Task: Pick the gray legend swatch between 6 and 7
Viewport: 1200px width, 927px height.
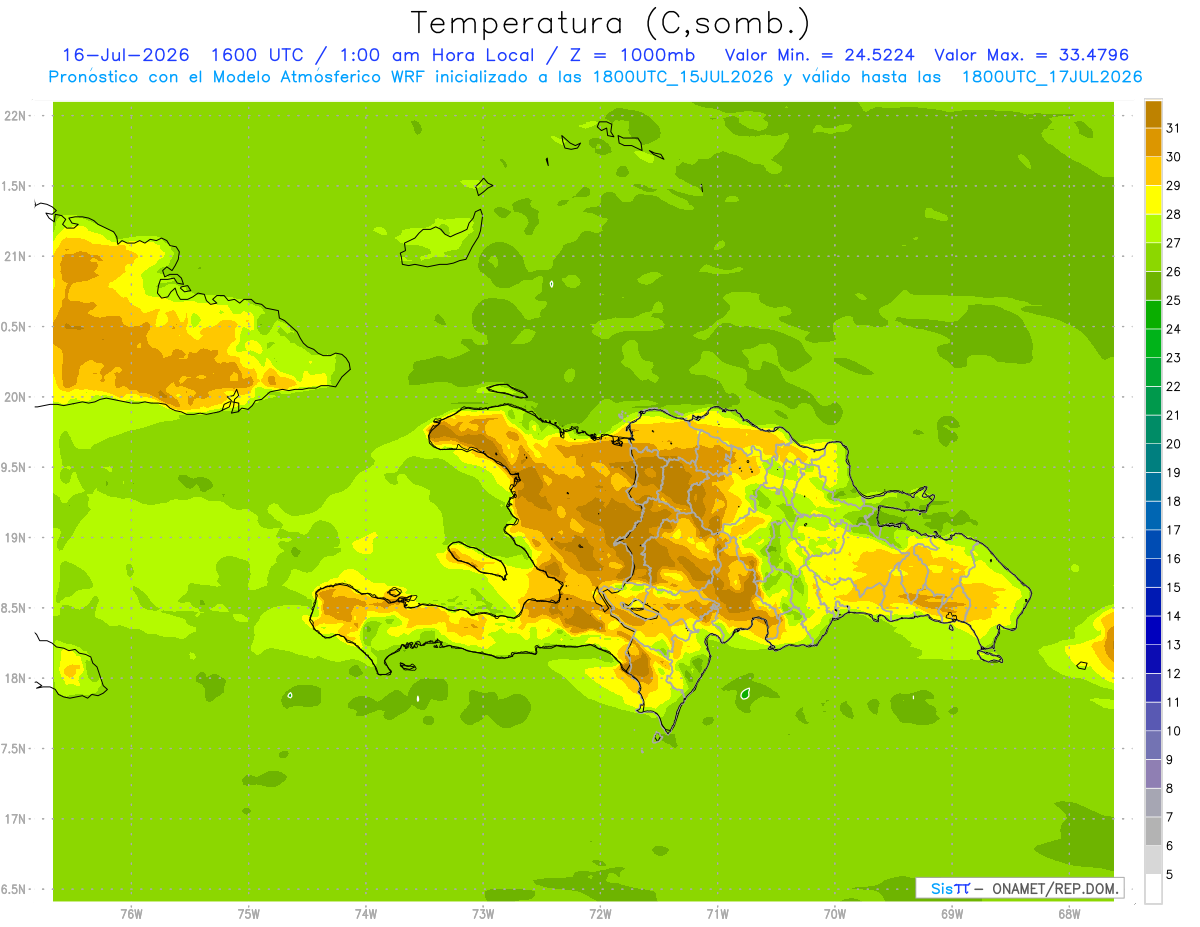Action: pyautogui.click(x=1153, y=831)
